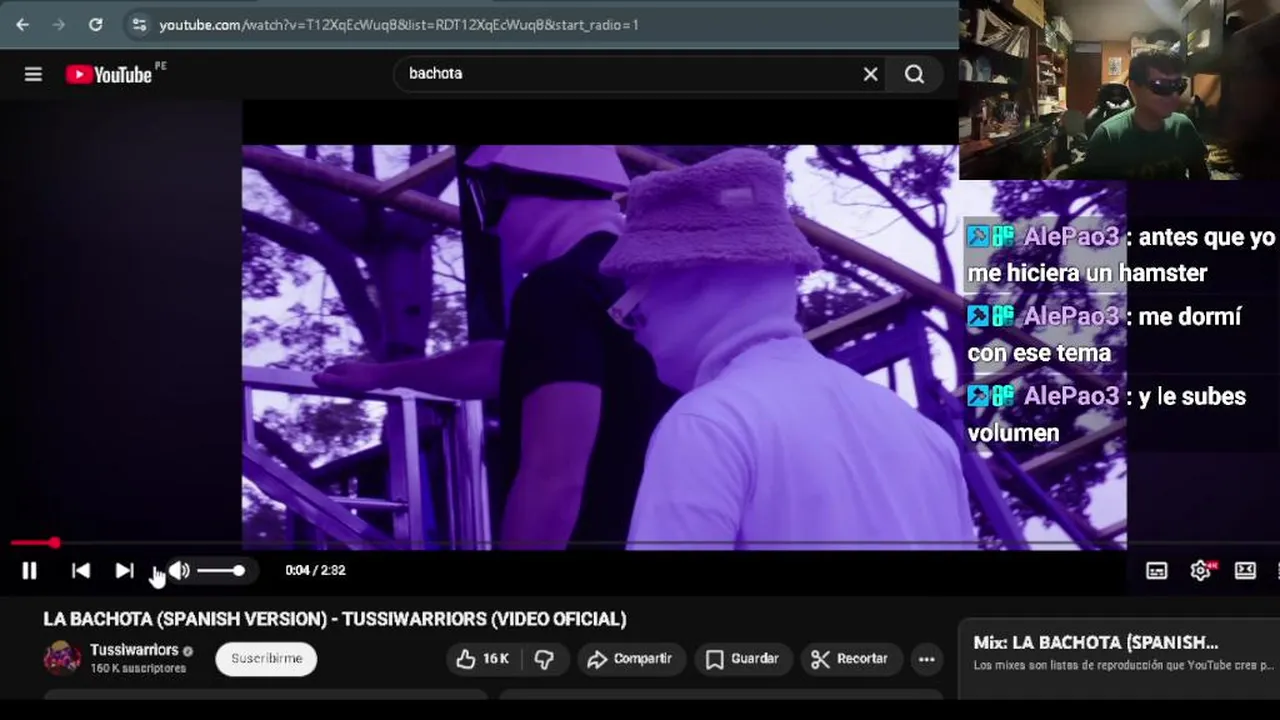Viewport: 1280px width, 720px height.
Task: Click "160 K suscriptores" text
Action: pyautogui.click(x=138, y=668)
